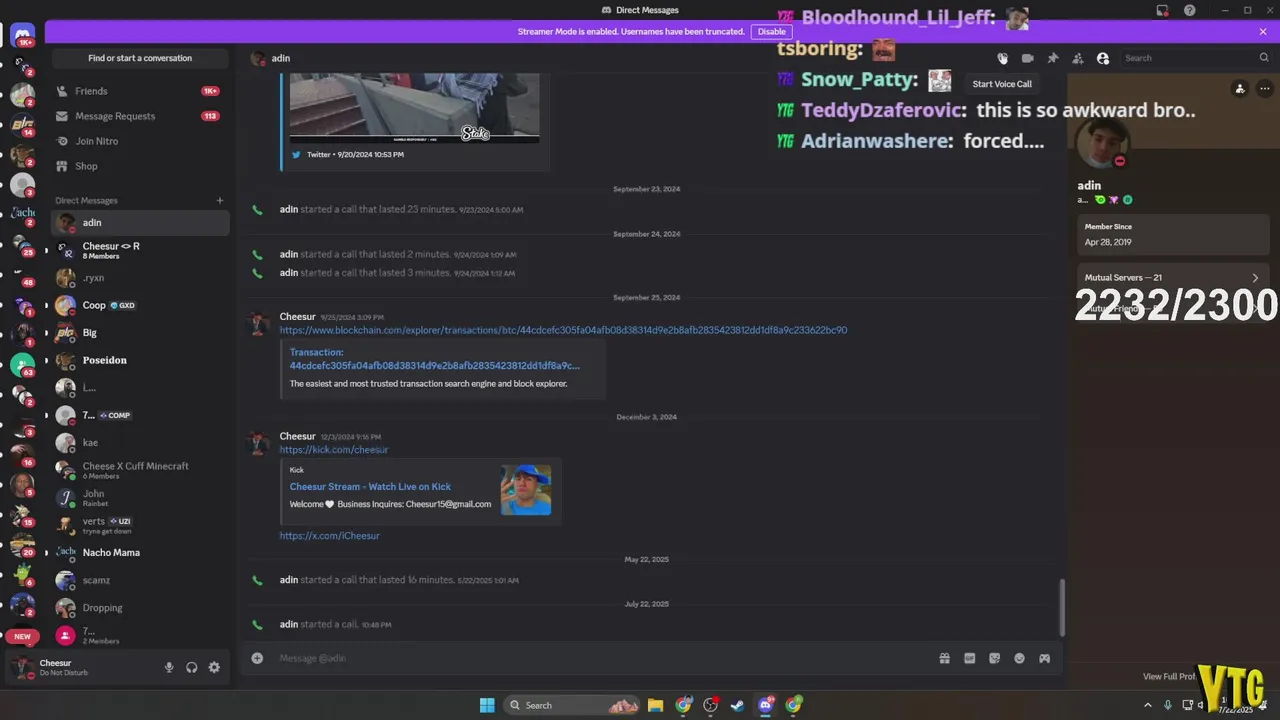
Task: Disable Streamer Mode
Action: point(771,31)
